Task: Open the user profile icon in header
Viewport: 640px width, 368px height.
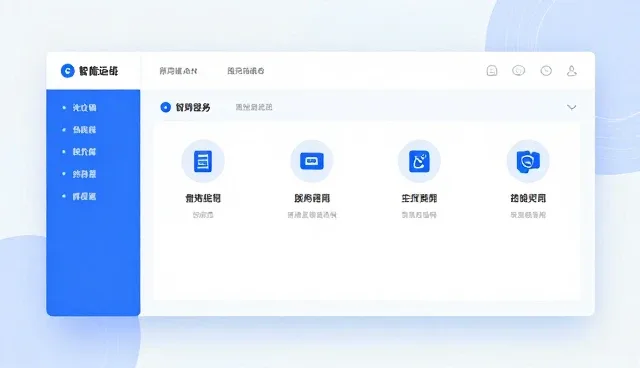Action: [571, 71]
